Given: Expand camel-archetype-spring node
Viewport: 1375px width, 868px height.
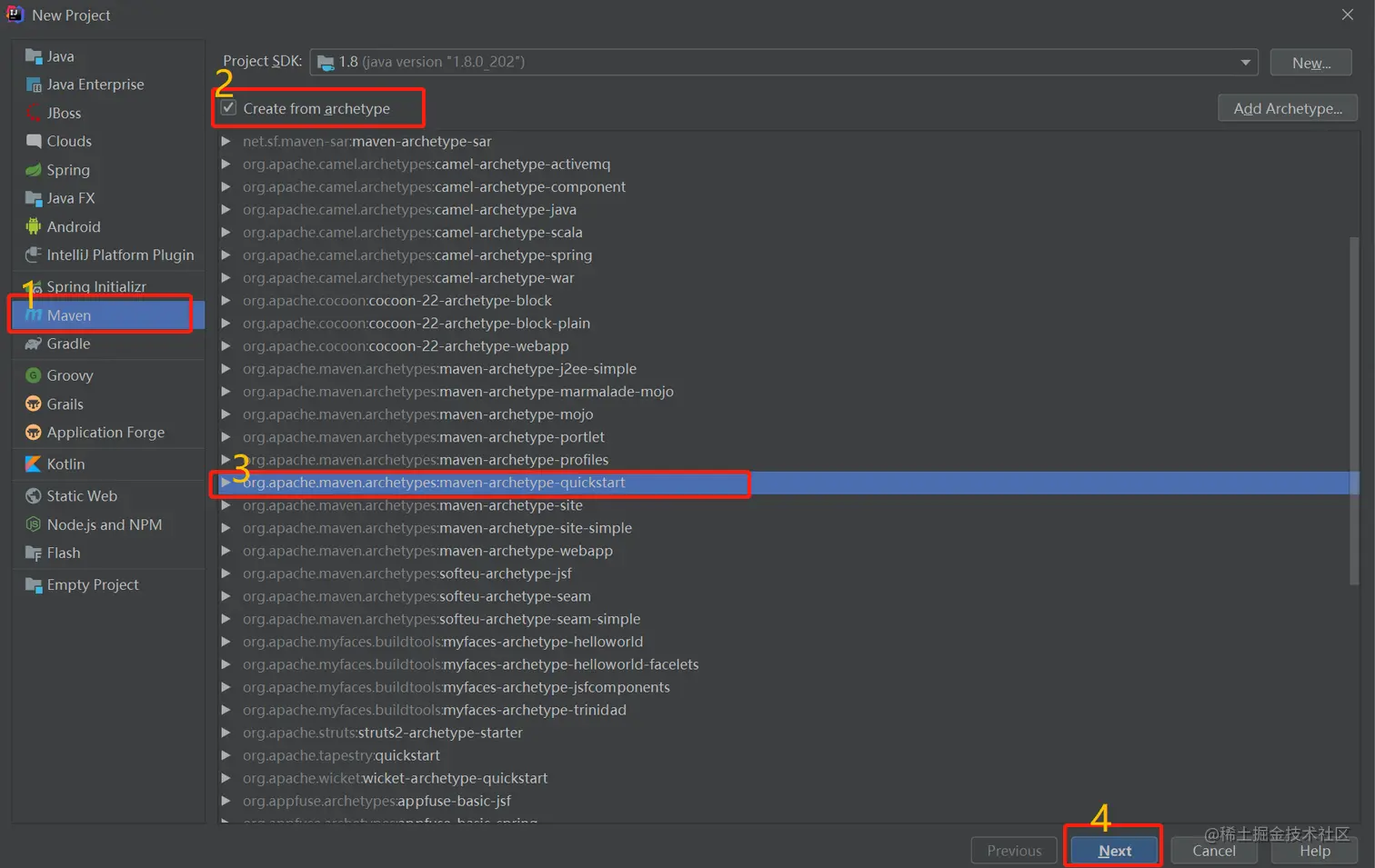Looking at the screenshot, I should 226,254.
